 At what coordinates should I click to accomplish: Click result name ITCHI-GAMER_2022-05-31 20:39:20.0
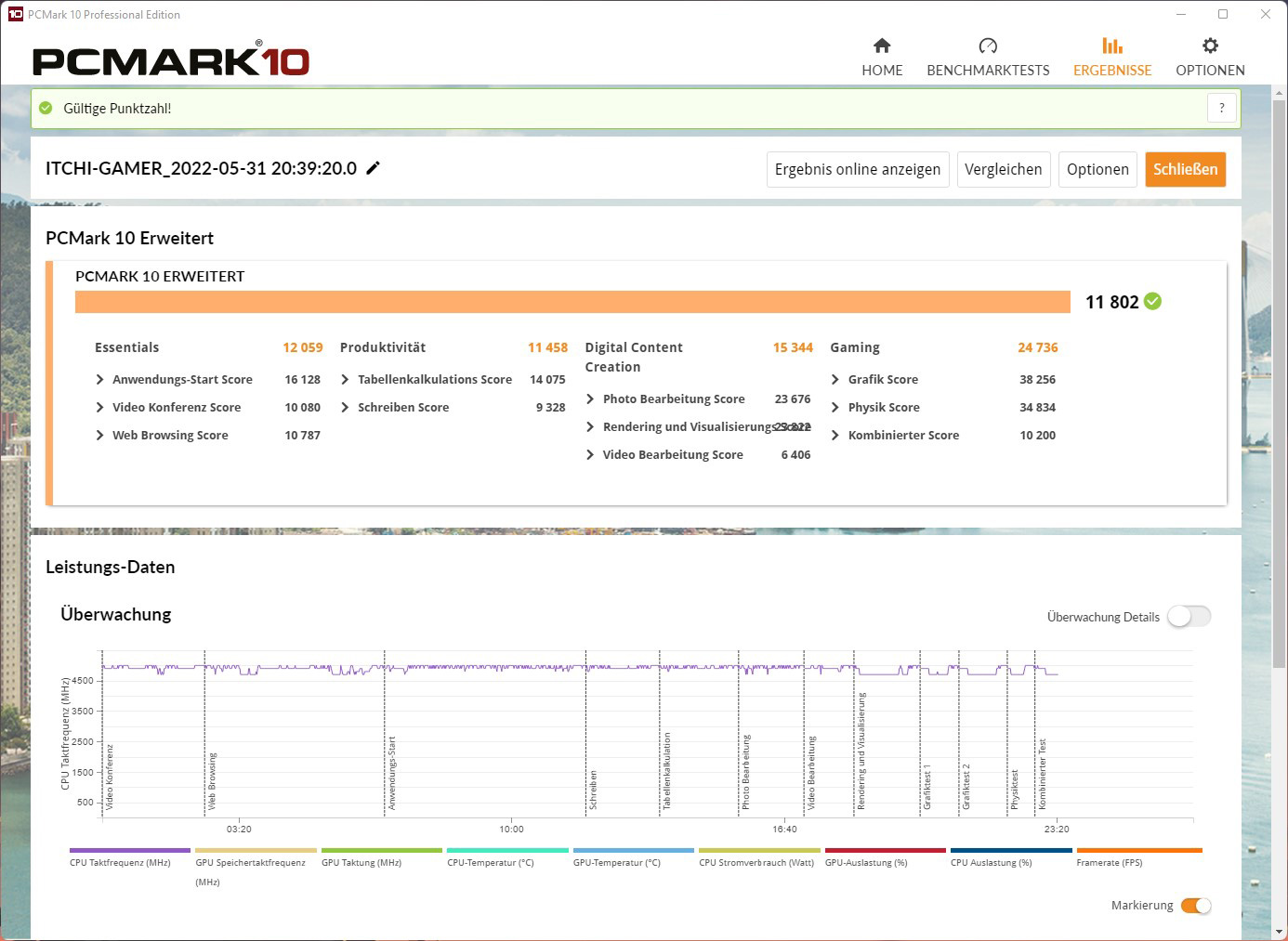pyautogui.click(x=202, y=168)
